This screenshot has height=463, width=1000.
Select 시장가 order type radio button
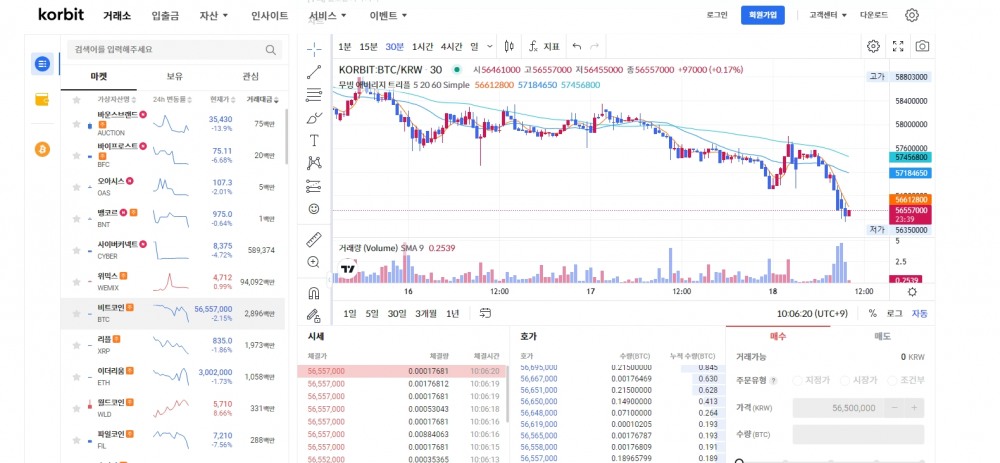[x=844, y=379]
